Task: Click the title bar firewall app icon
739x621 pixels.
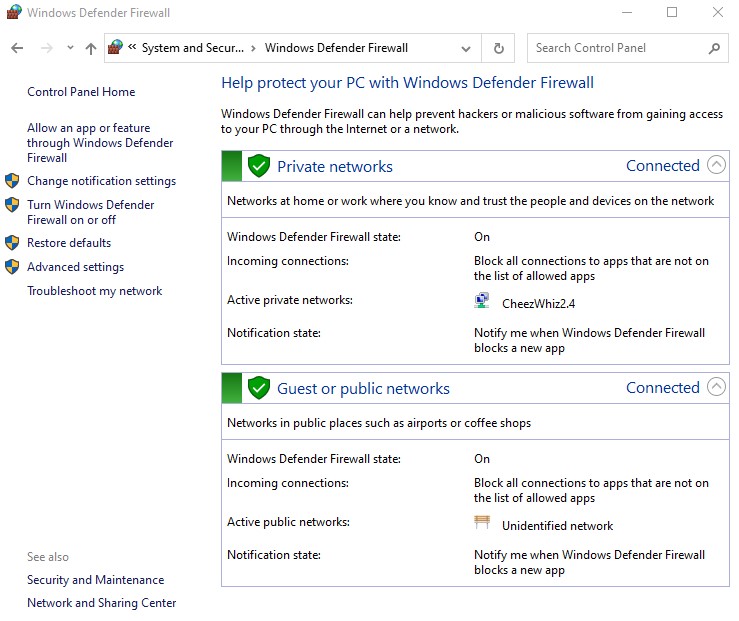Action: point(14,12)
